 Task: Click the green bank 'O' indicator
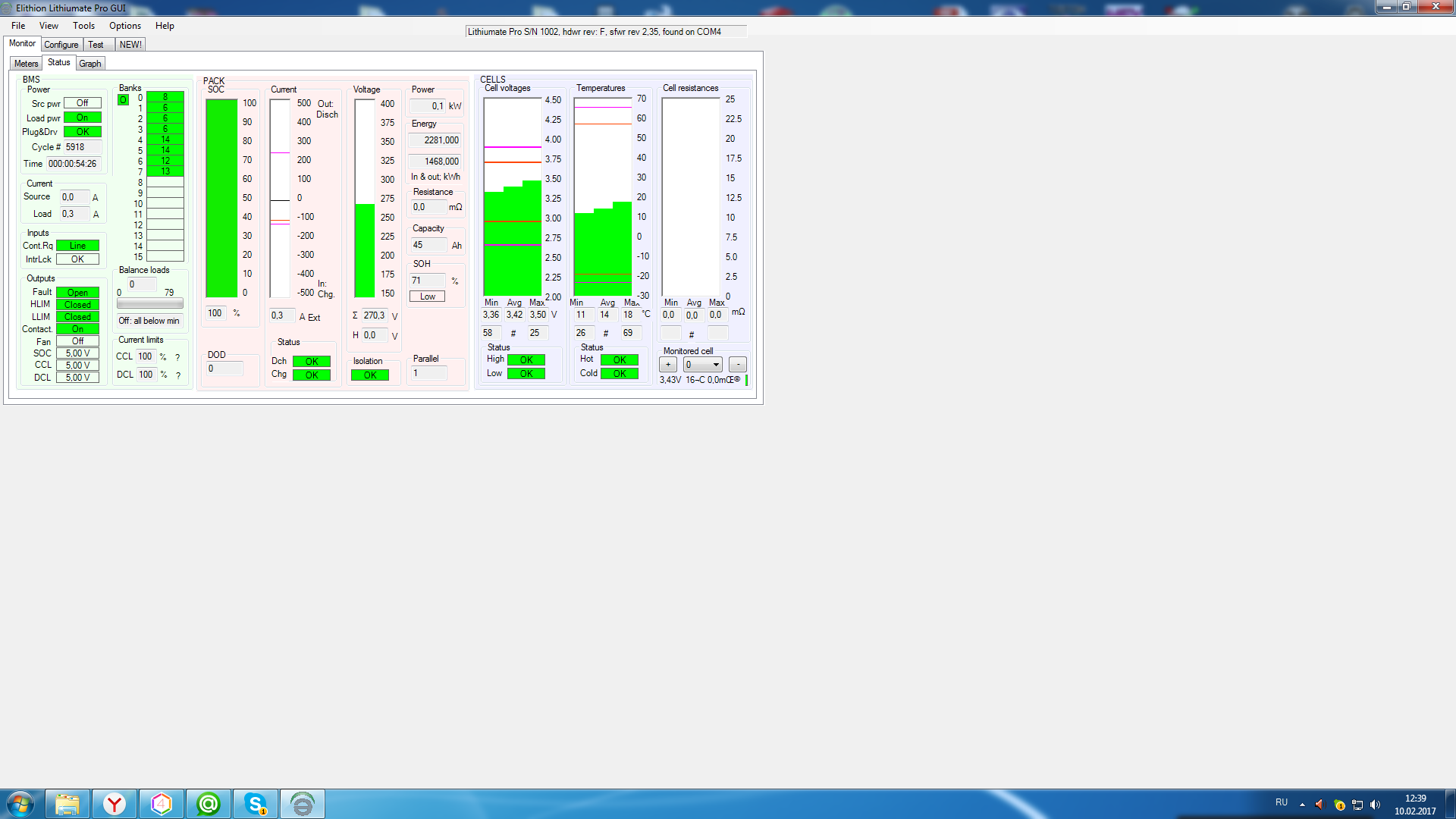pos(123,100)
